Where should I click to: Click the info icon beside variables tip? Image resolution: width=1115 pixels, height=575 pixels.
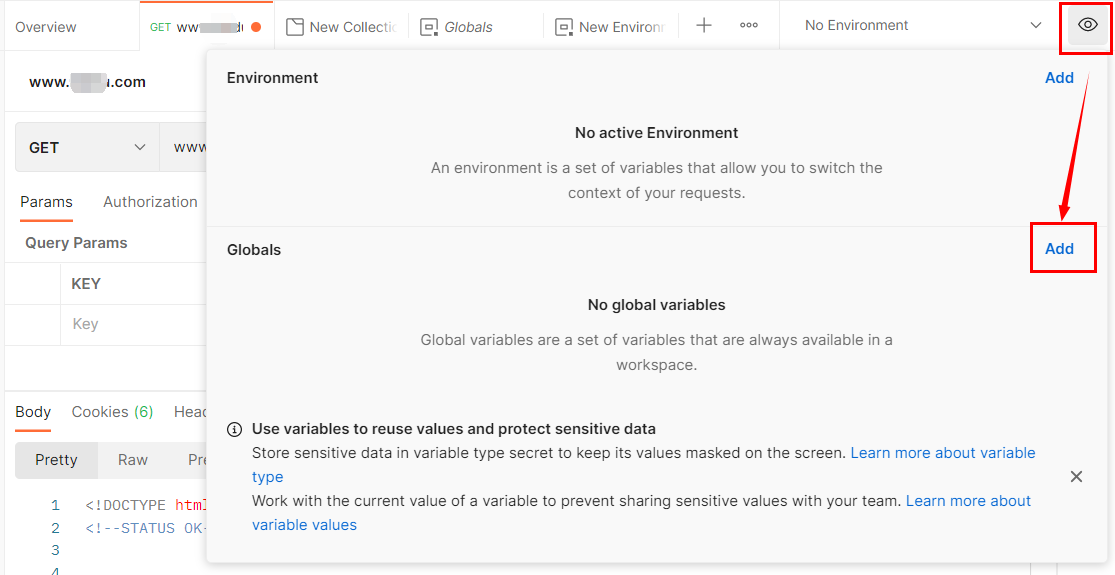coord(235,430)
